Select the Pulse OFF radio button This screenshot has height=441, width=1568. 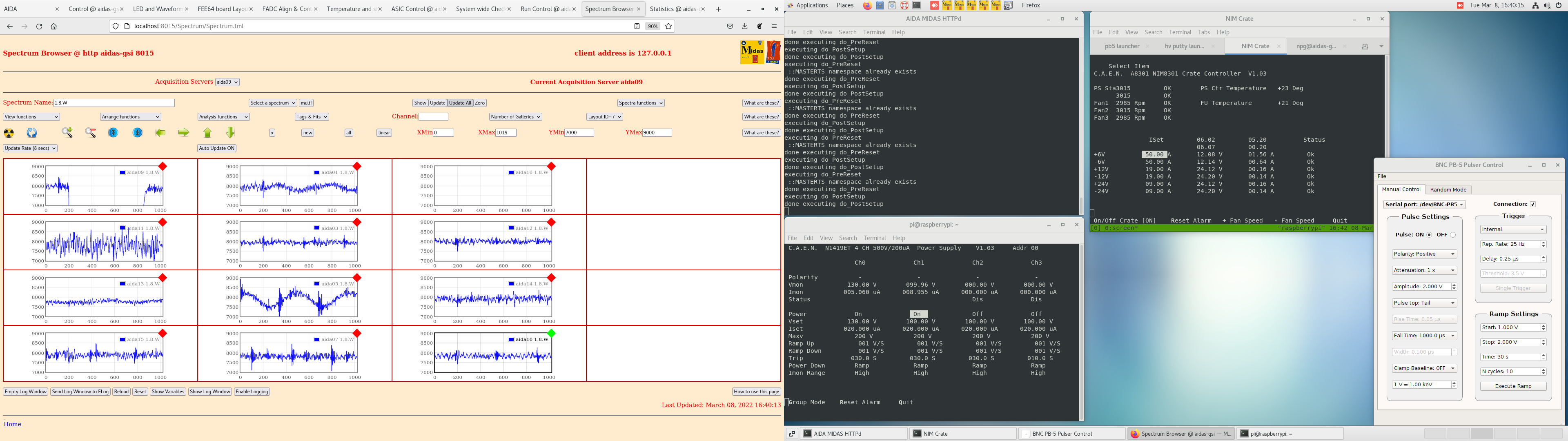pyautogui.click(x=1452, y=235)
